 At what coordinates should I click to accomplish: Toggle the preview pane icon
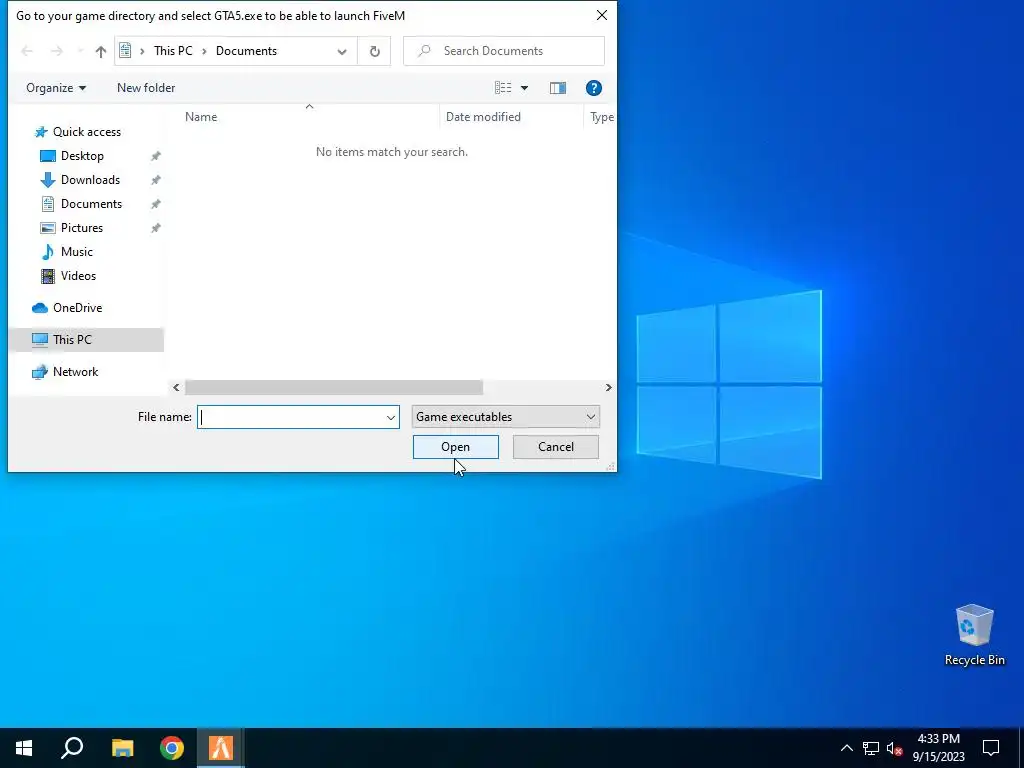(x=558, y=88)
